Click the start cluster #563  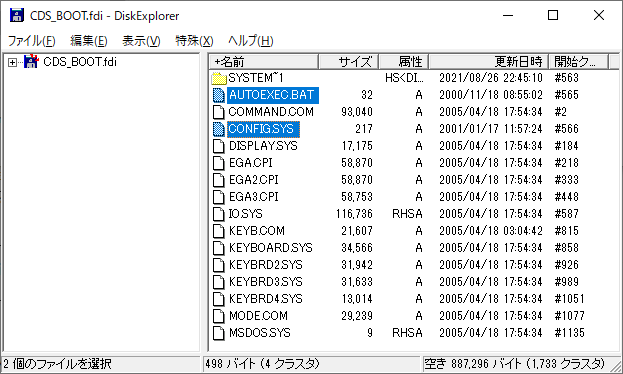pyautogui.click(x=567, y=78)
